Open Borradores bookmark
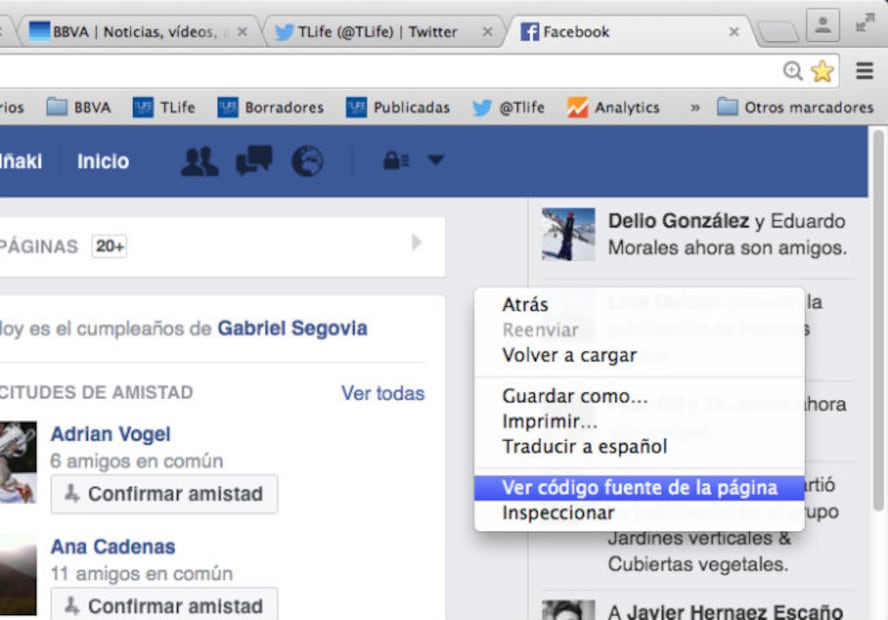888x620 pixels. [271, 108]
